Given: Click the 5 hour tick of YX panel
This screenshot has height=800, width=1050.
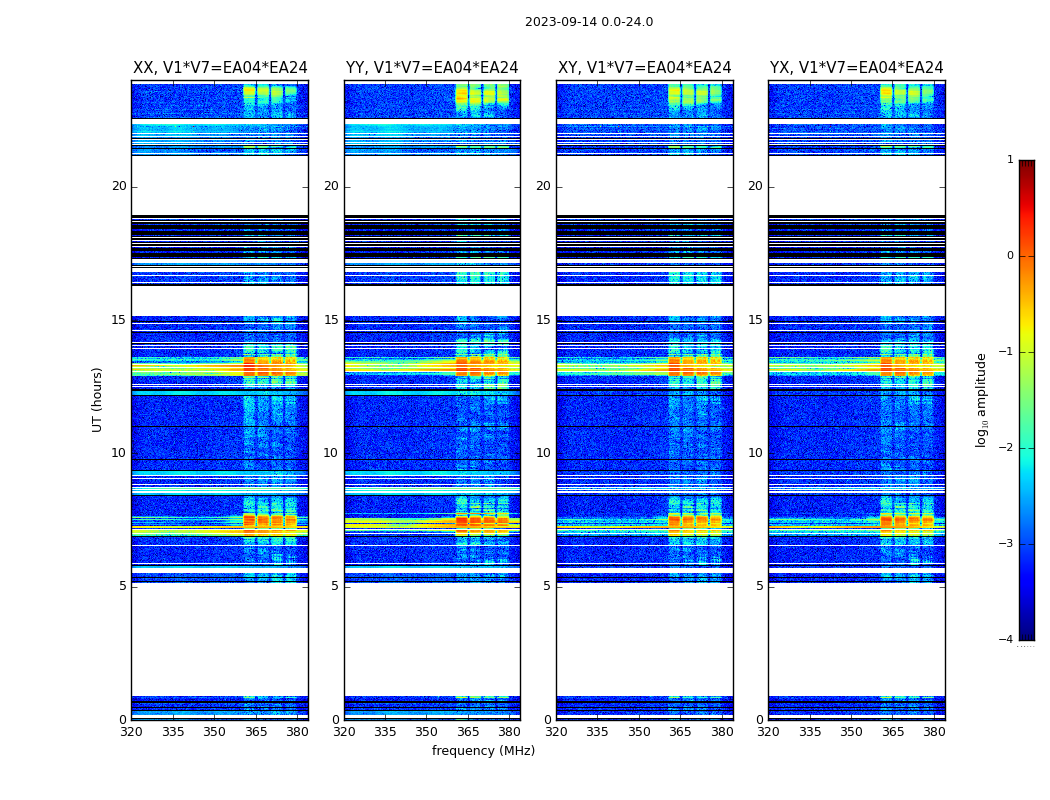Looking at the screenshot, I should pos(759,586).
